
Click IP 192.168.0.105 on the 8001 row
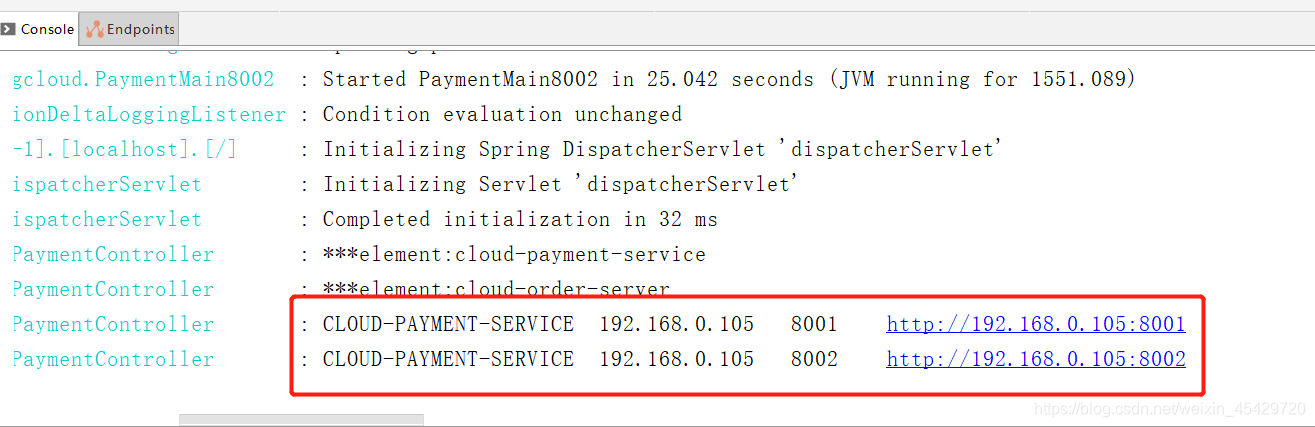click(x=677, y=324)
